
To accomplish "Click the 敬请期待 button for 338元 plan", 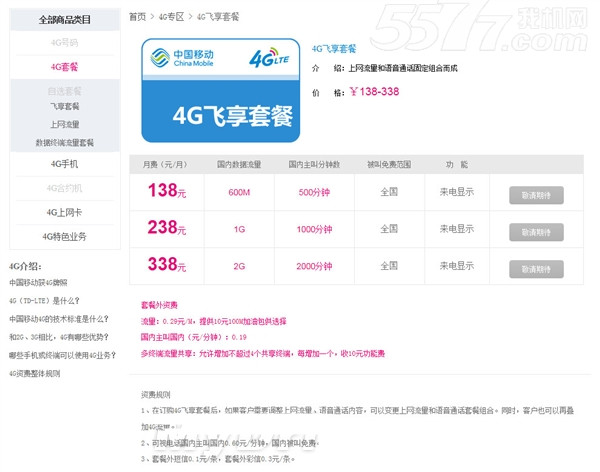I will [536, 269].
